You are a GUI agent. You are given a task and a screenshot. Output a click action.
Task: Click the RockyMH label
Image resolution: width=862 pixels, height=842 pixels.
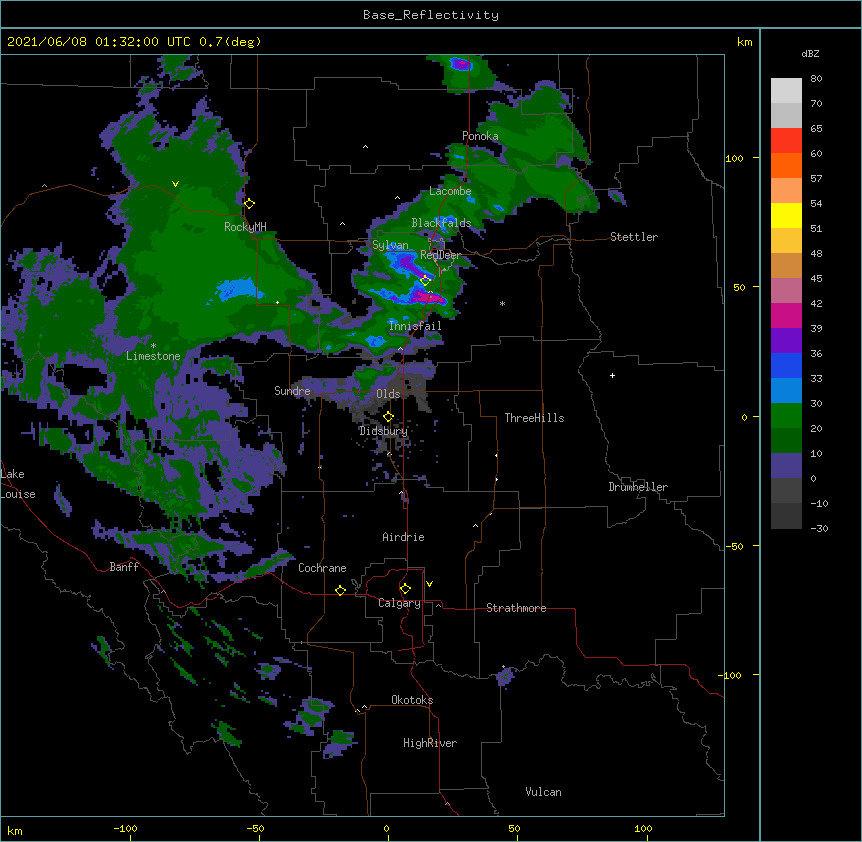pos(245,227)
